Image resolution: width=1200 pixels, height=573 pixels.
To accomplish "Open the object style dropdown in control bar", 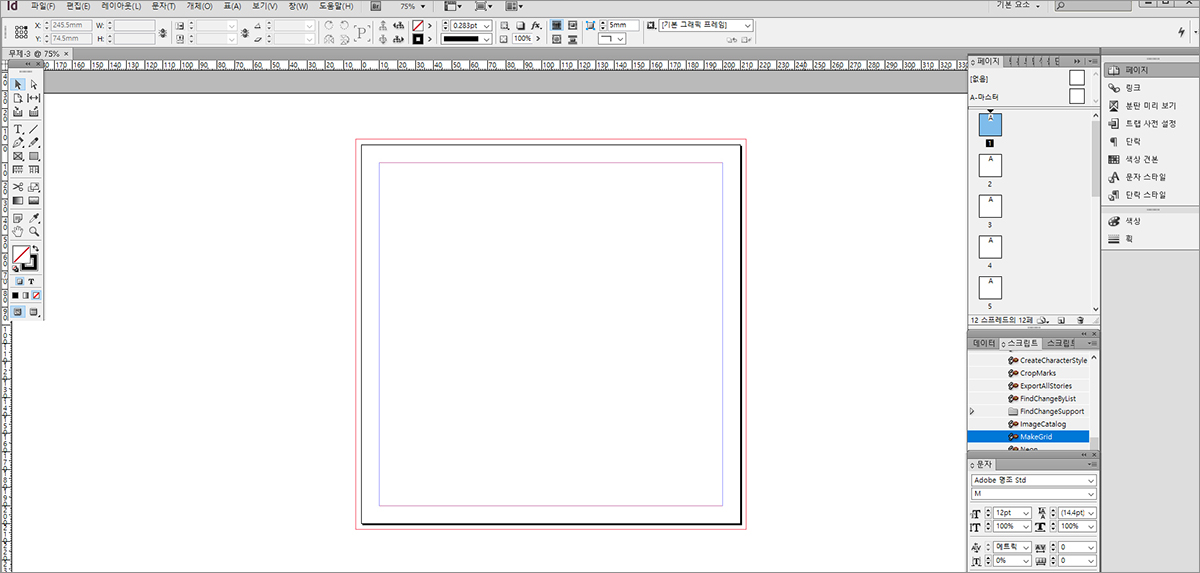I will click(747, 25).
